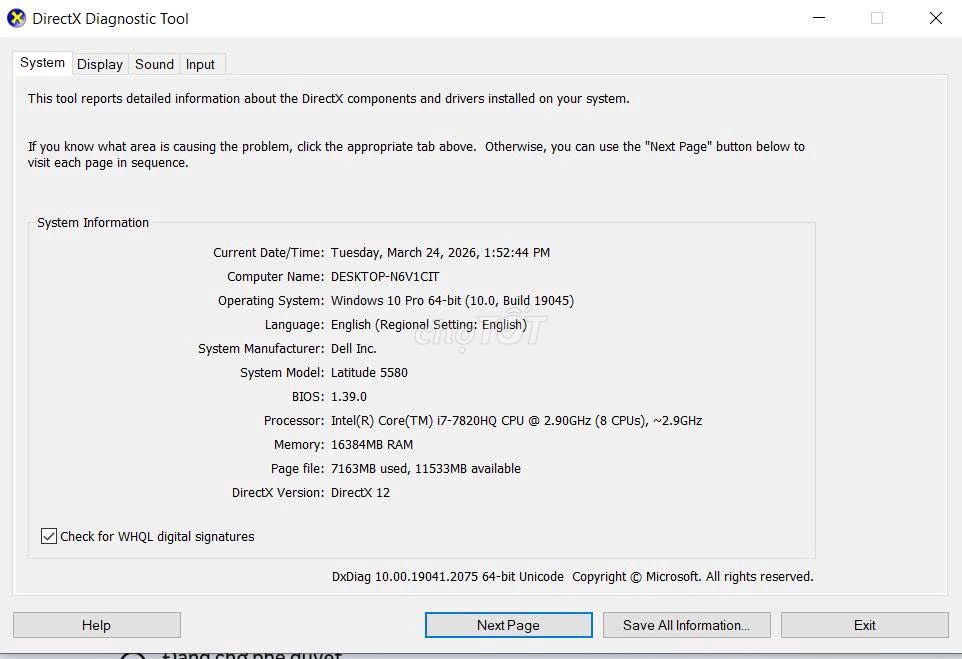Minimize the DirectX Diagnostic Tool window

[x=819, y=18]
